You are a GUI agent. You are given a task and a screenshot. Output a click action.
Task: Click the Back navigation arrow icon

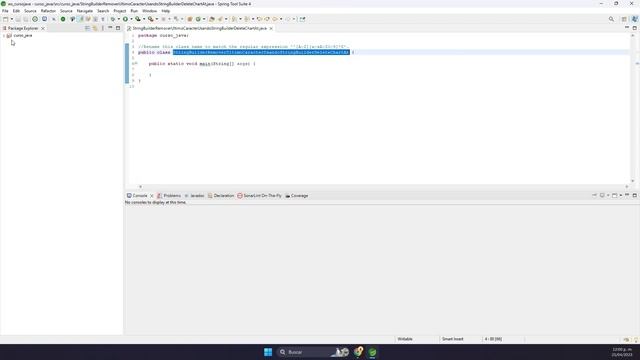click(274, 19)
